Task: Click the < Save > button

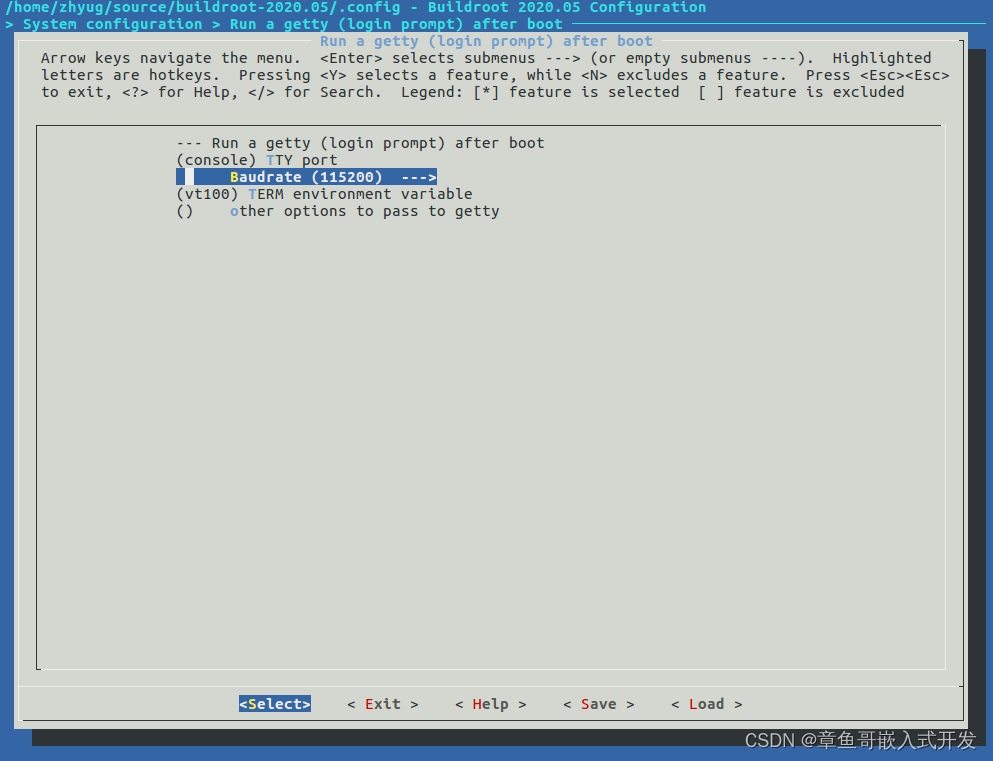Action: click(598, 703)
